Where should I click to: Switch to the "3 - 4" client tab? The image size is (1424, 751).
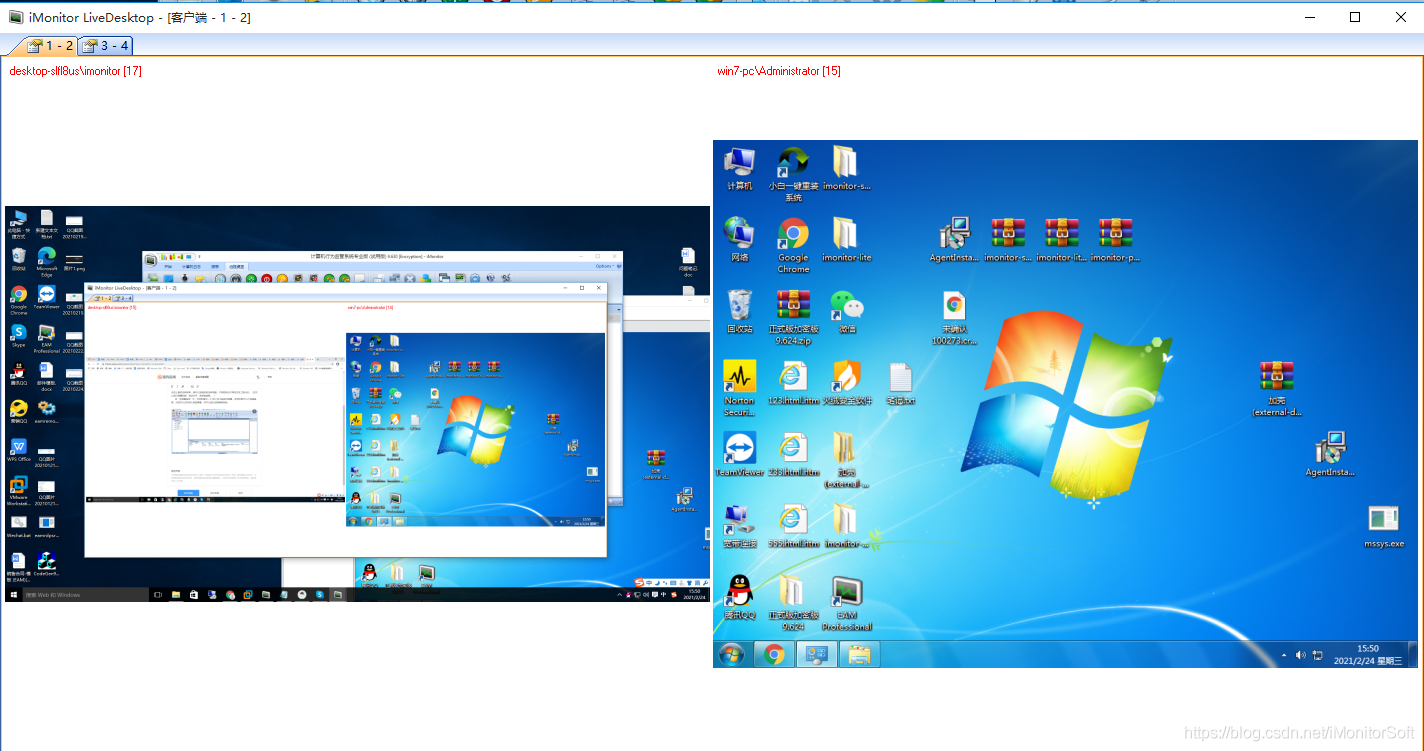click(x=106, y=45)
